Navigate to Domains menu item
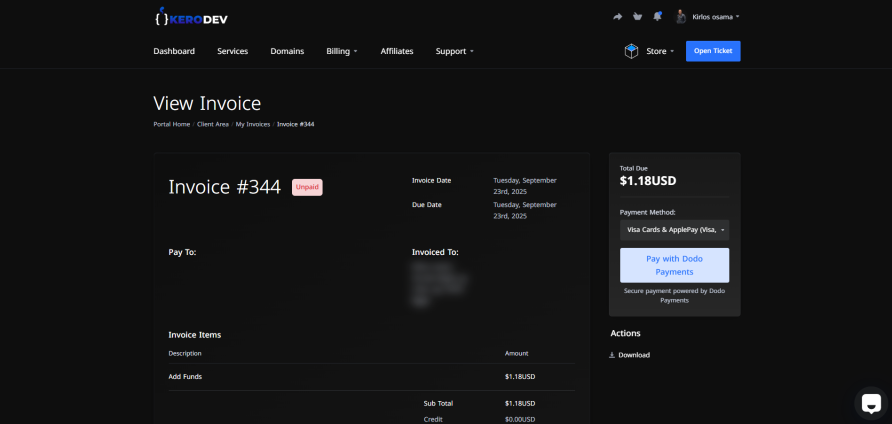The width and height of the screenshot is (892, 424). (287, 51)
